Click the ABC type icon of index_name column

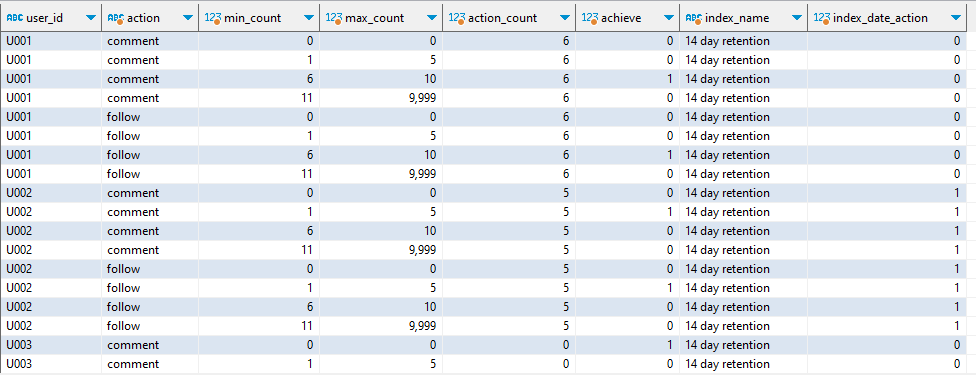(x=694, y=18)
